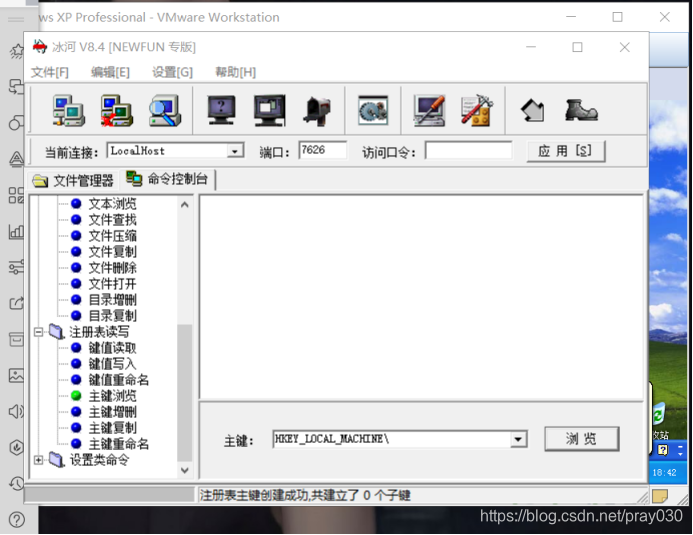Click the screwdriver remote config icon
The height and width of the screenshot is (535, 693).
click(429, 110)
